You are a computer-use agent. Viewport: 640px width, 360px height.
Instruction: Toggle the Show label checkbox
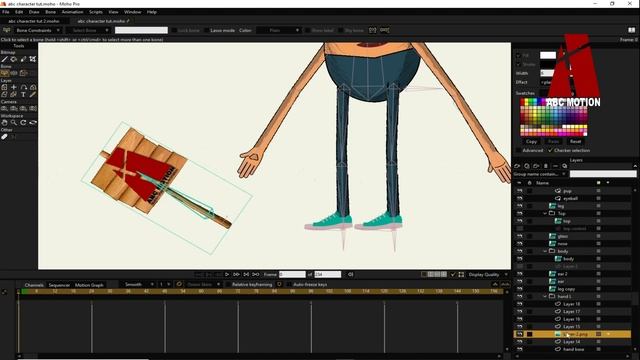point(308,30)
